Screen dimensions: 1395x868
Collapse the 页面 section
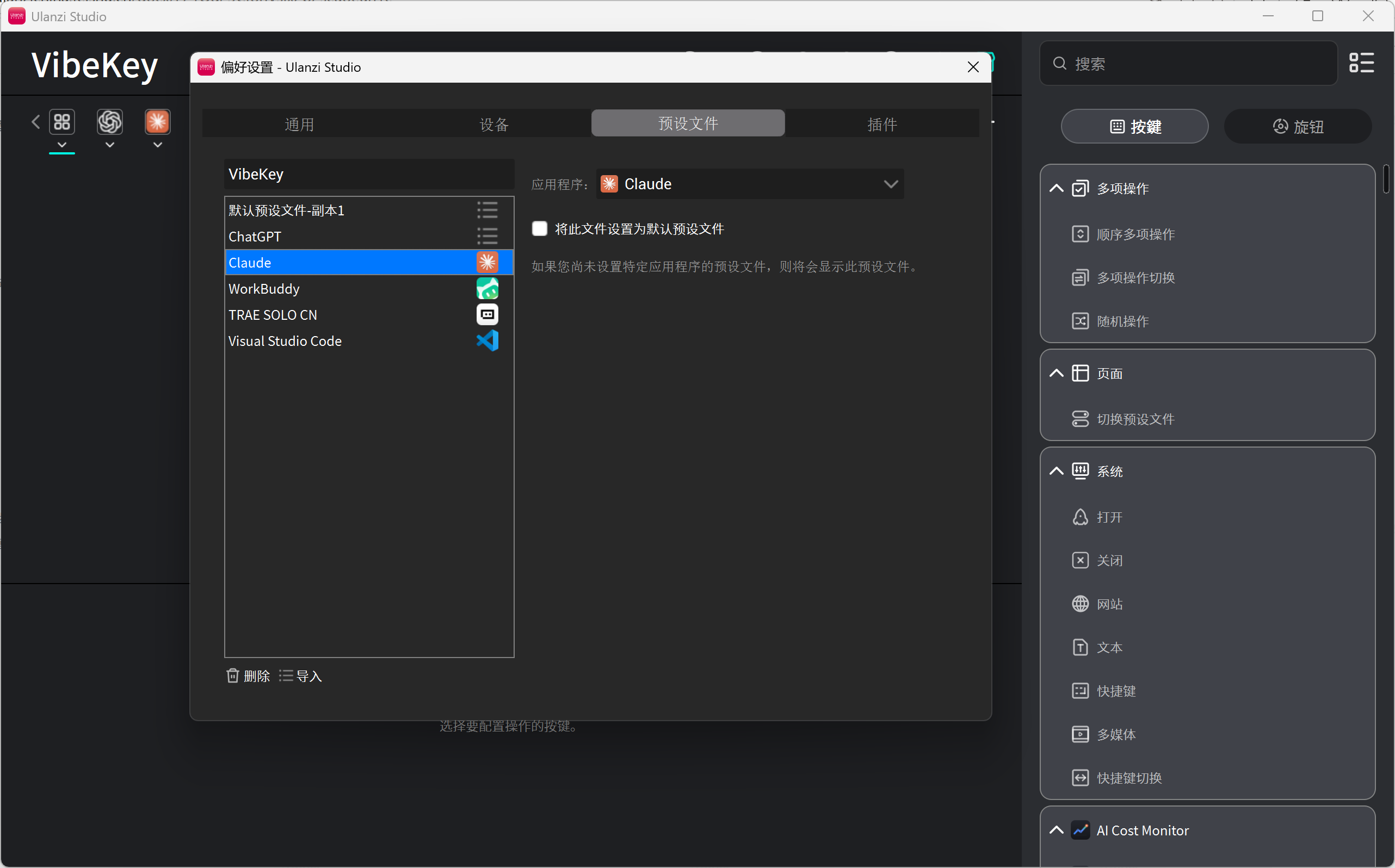click(1055, 373)
